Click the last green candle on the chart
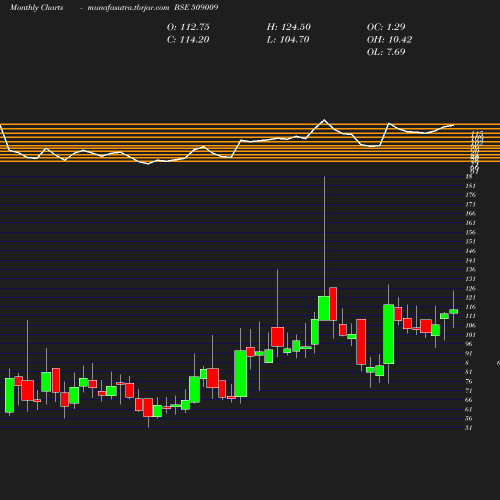 (x=453, y=312)
